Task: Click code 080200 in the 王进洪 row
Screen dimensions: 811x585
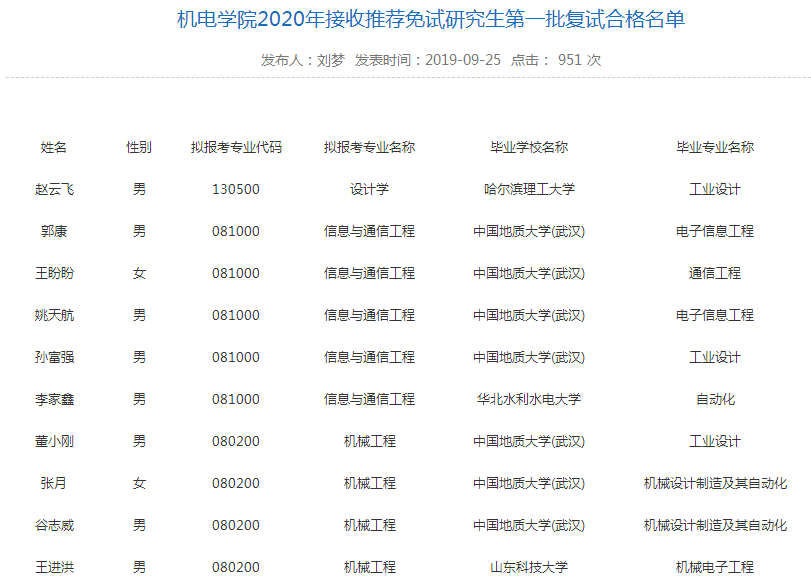Action: pos(236,567)
